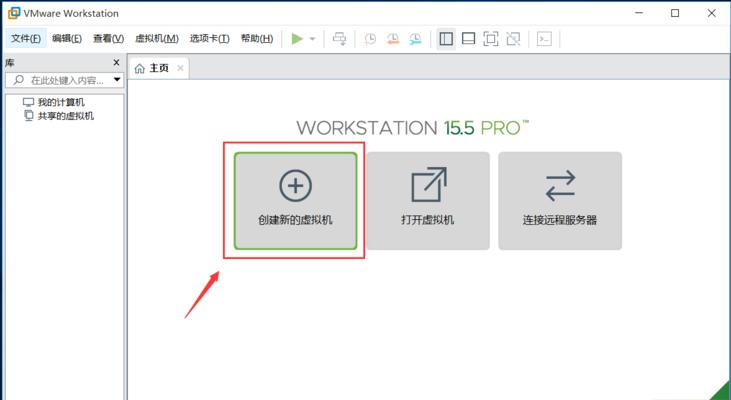Open the 帮助(H) menu

click(x=257, y=39)
